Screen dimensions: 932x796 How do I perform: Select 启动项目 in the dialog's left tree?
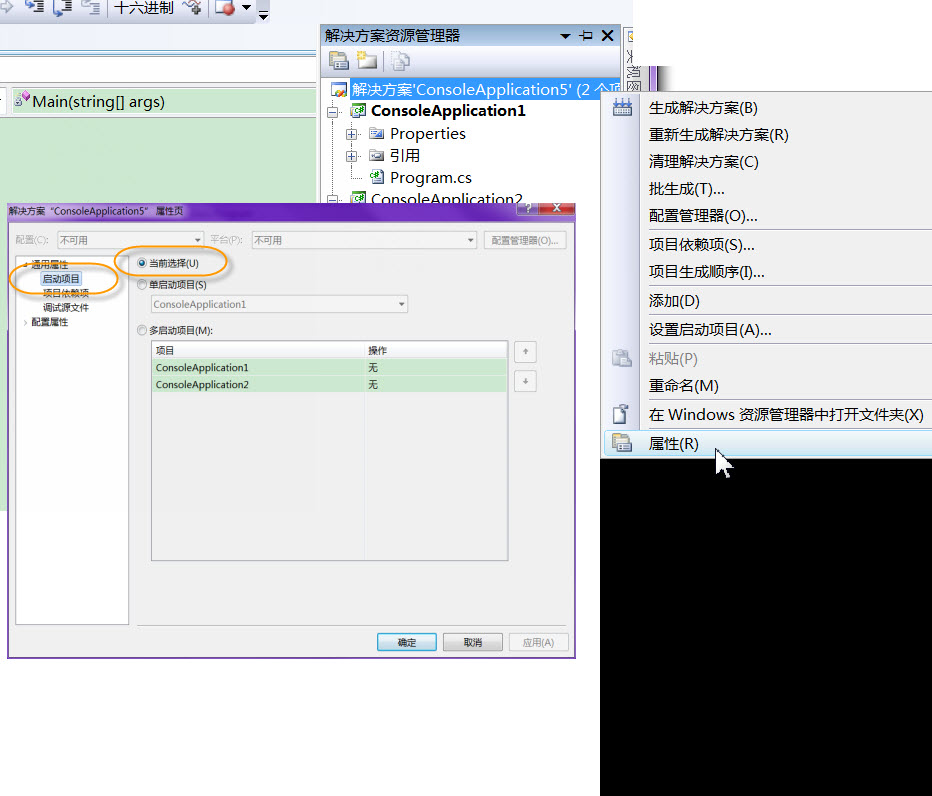tap(61, 279)
